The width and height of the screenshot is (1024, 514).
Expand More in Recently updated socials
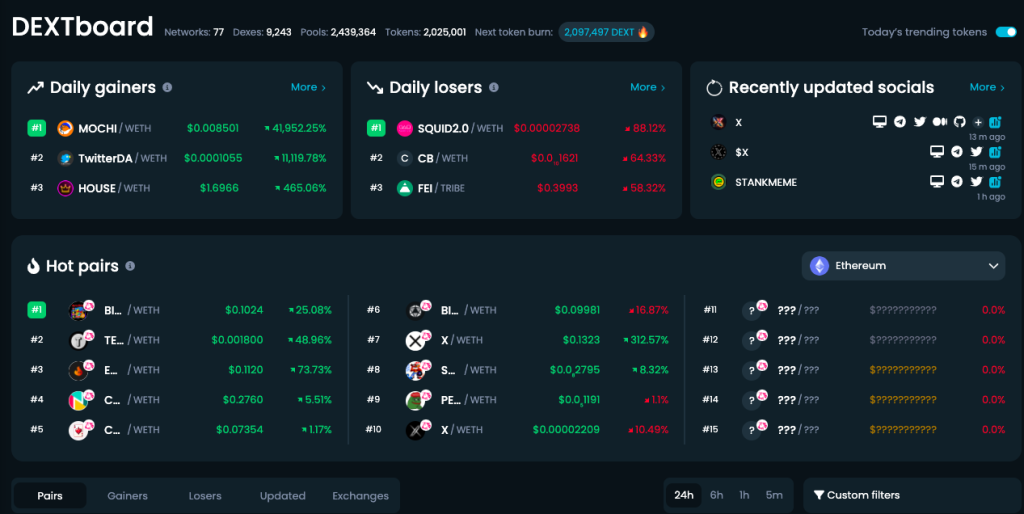pos(987,87)
